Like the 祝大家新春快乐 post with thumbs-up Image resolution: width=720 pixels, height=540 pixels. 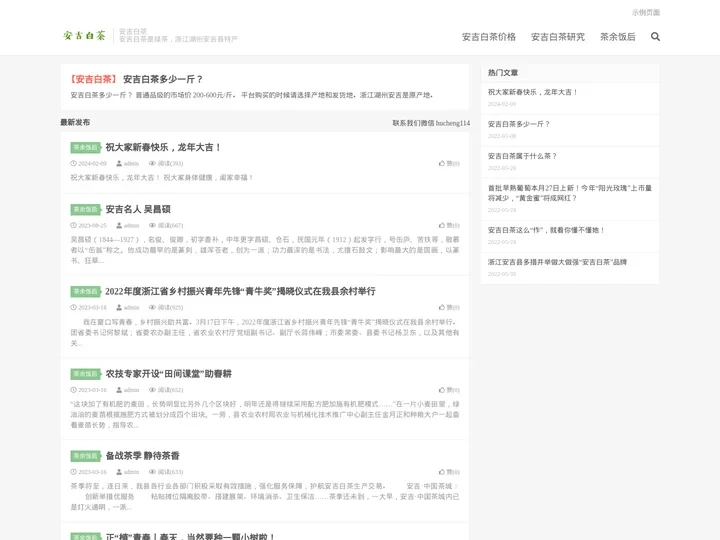(x=442, y=163)
